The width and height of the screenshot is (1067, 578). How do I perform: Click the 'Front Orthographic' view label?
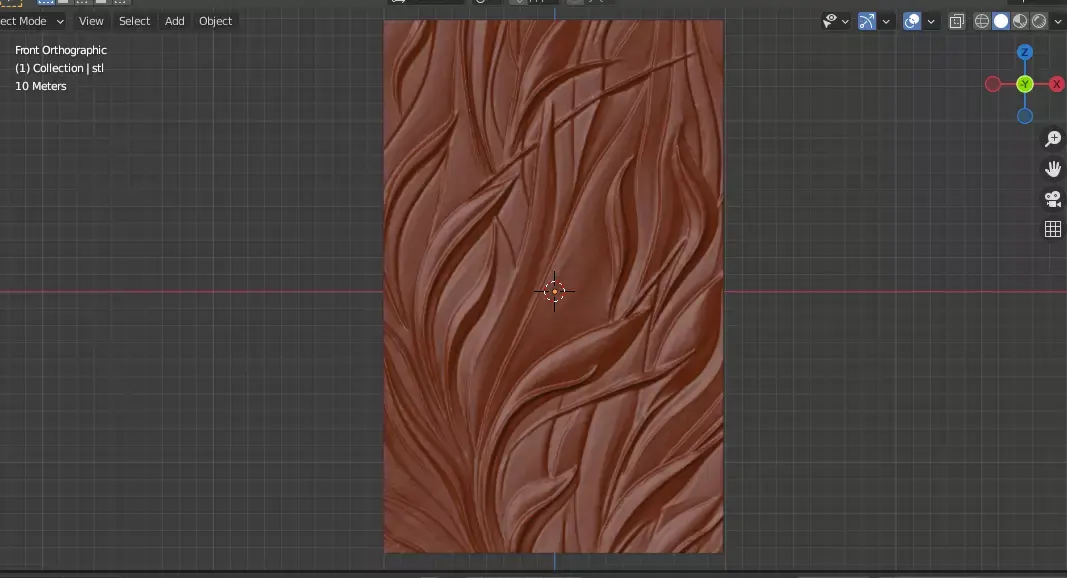point(61,50)
